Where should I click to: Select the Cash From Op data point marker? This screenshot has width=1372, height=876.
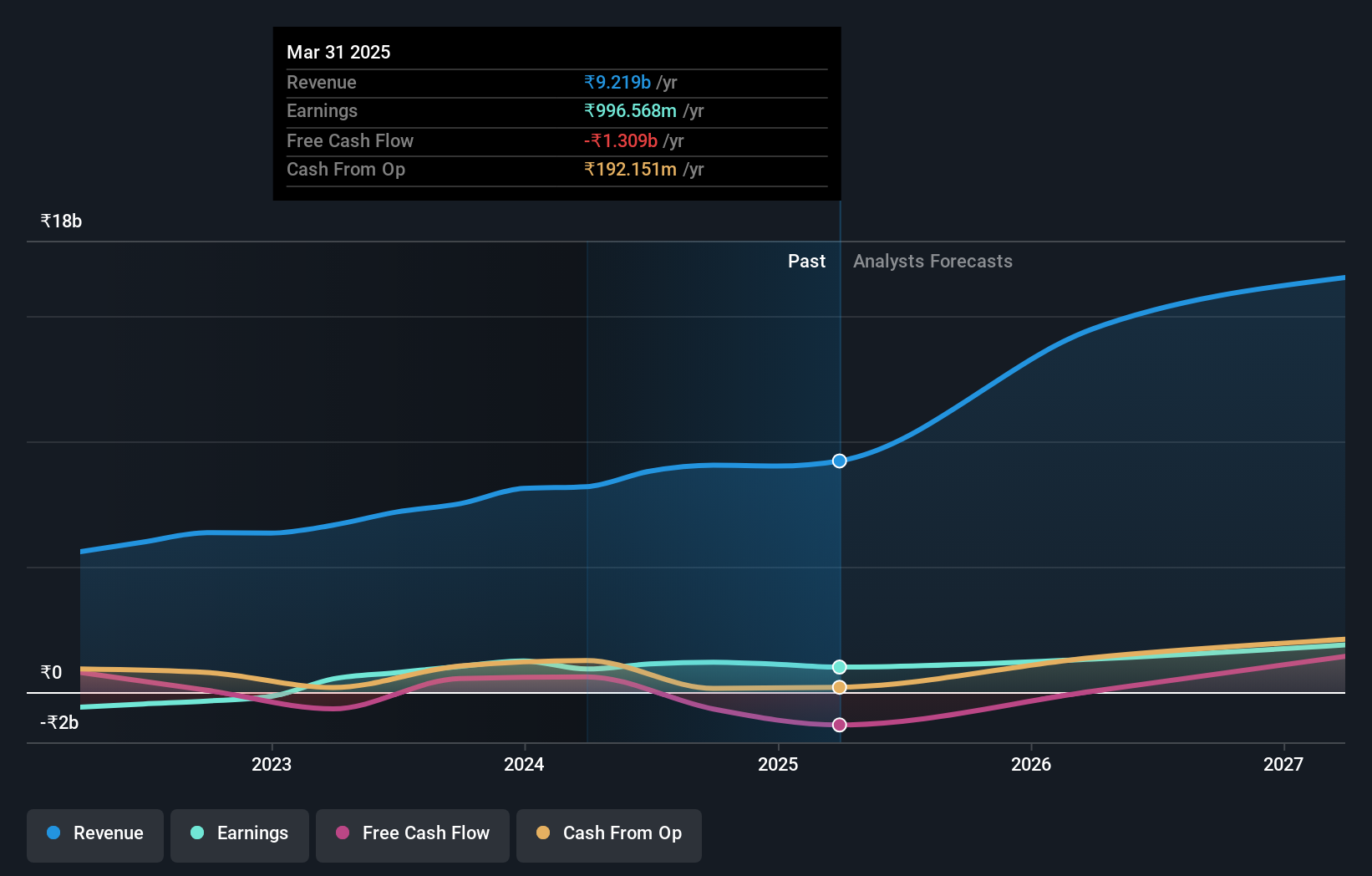tap(840, 687)
